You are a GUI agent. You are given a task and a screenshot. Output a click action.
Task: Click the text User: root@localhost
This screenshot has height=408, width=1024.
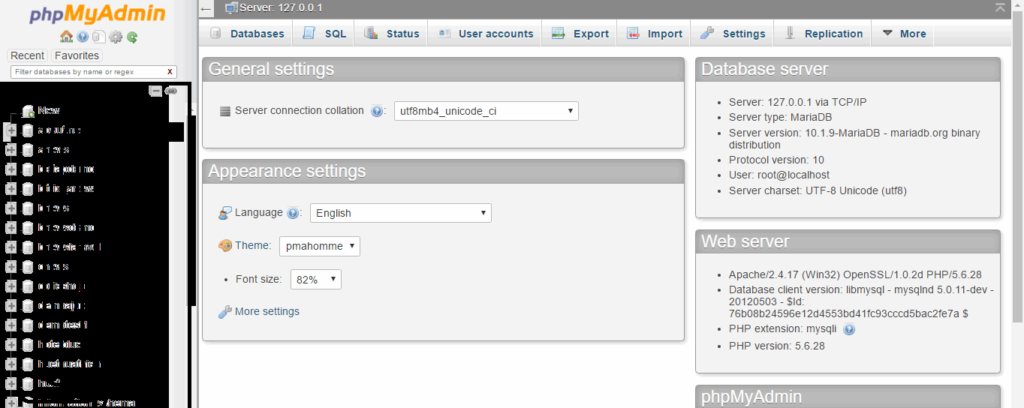click(779, 175)
